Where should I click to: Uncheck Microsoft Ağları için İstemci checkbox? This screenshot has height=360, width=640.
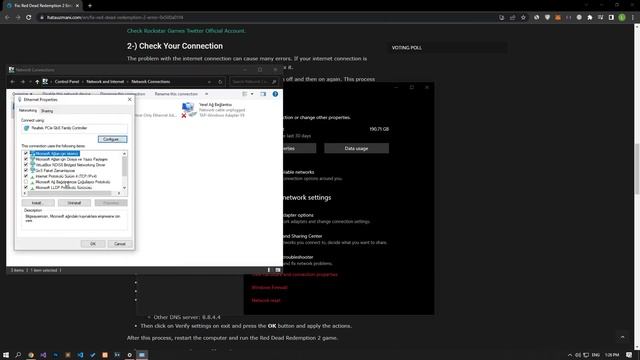pyautogui.click(x=26, y=153)
